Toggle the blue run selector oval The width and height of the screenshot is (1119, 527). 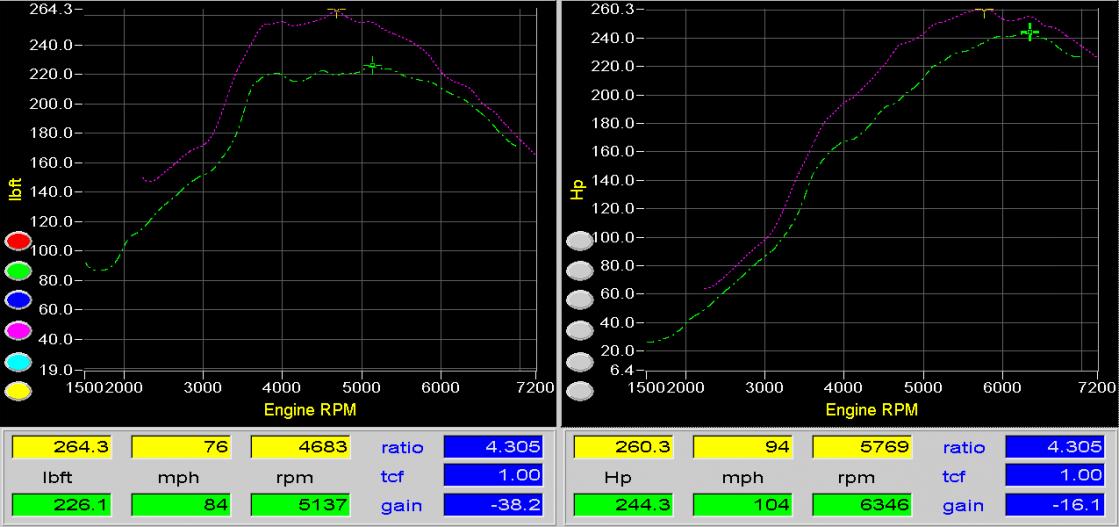[20, 301]
